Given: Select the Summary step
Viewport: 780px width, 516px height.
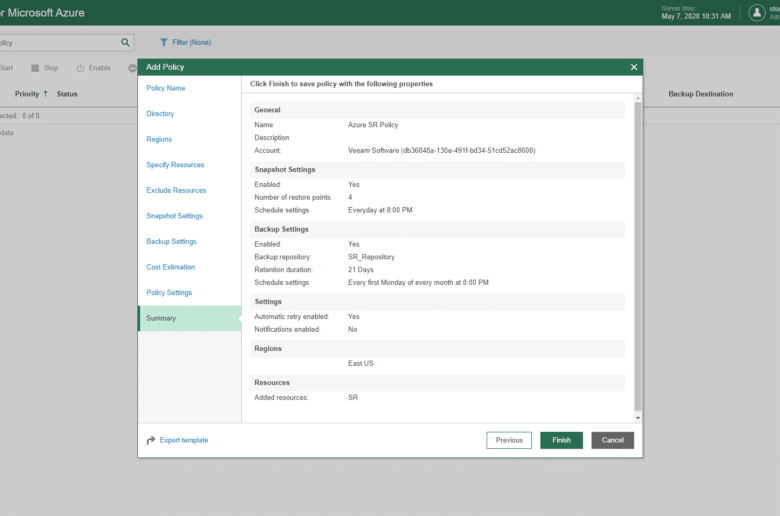Looking at the screenshot, I should (190, 318).
